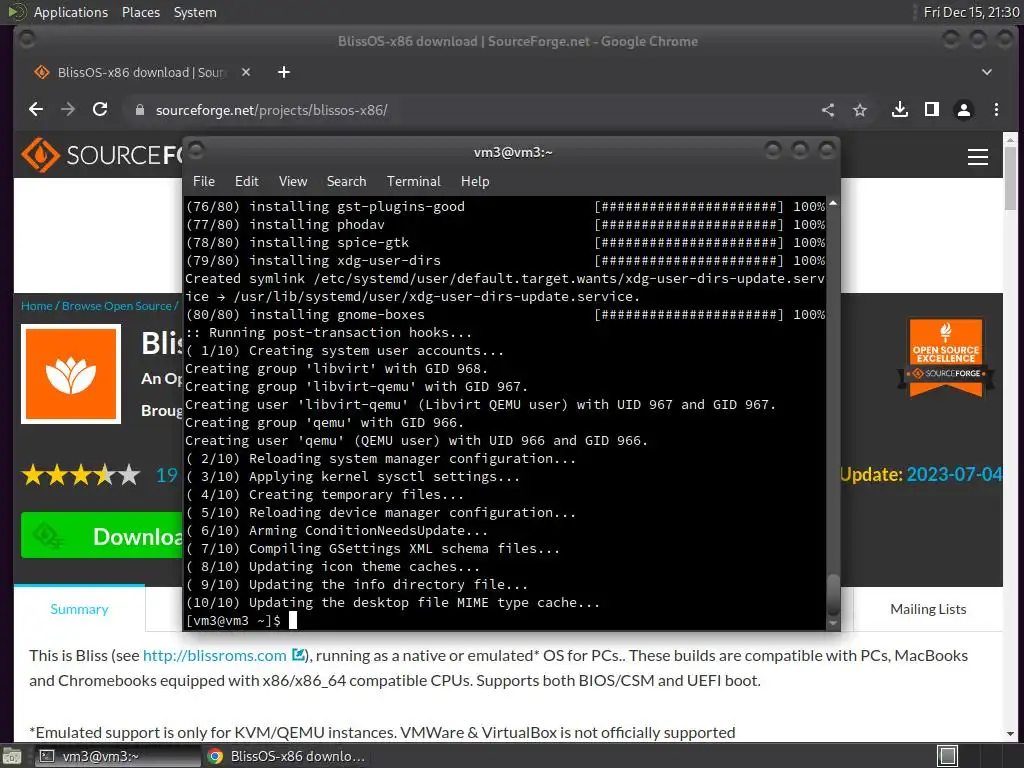This screenshot has height=768, width=1024.
Task: Switch to the vm3@vm3:~ taskbar item
Action: pos(118,756)
